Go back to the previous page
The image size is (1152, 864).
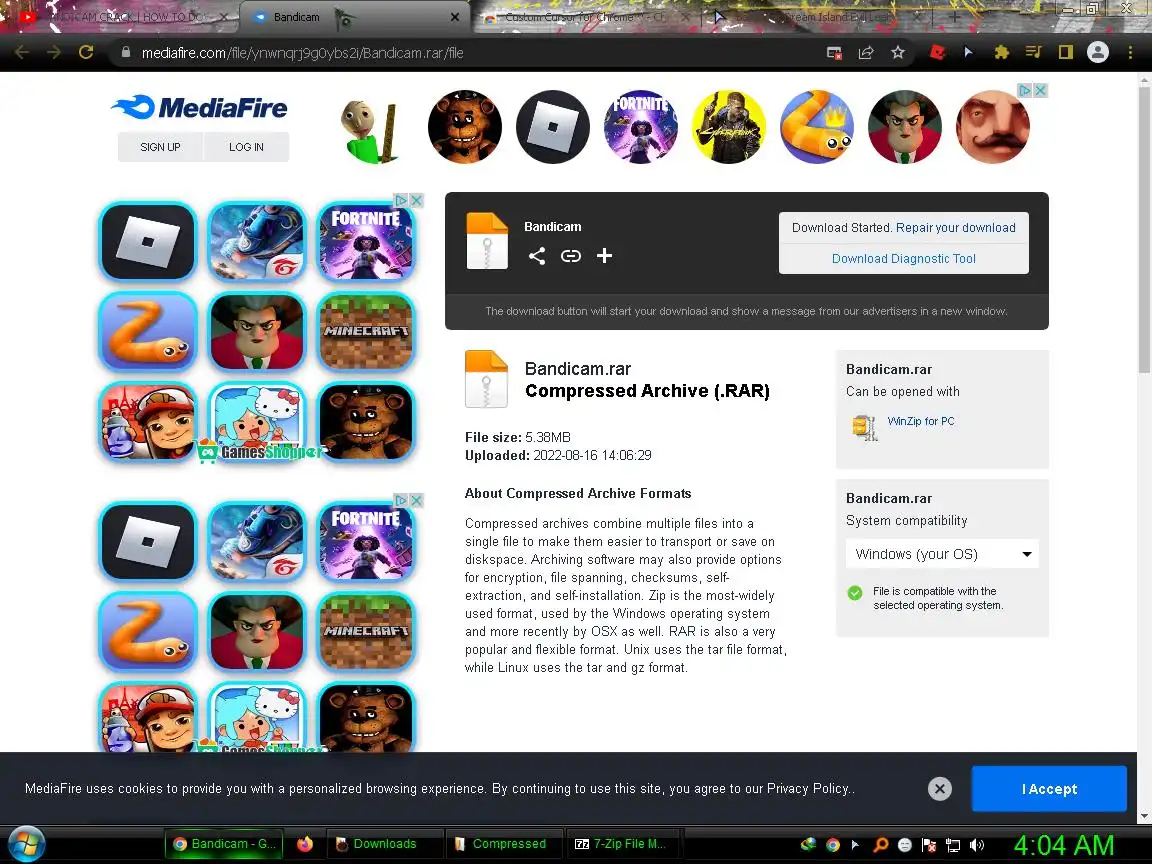point(22,52)
